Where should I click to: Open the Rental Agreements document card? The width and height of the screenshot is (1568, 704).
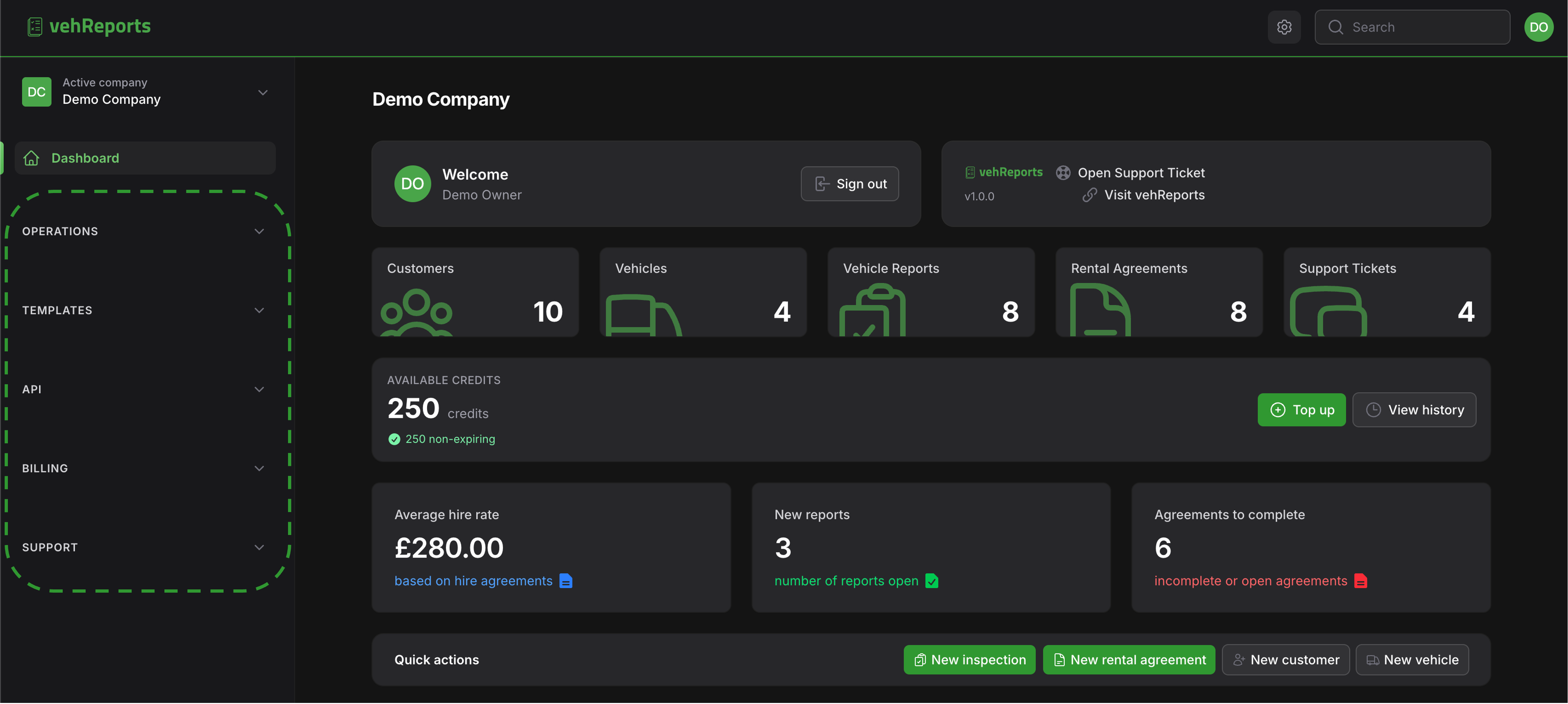pos(1159,292)
